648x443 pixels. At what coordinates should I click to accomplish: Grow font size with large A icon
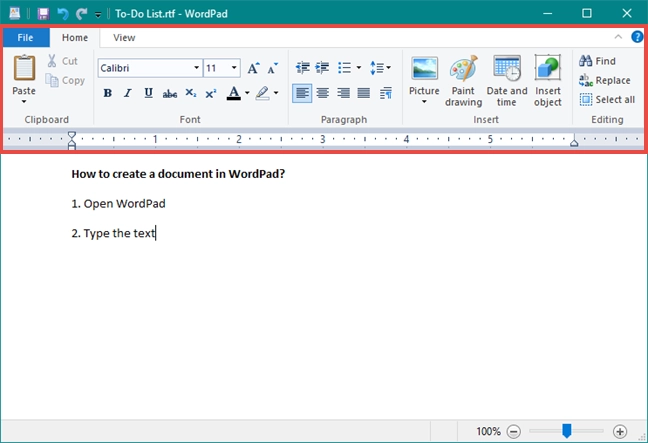[253, 68]
